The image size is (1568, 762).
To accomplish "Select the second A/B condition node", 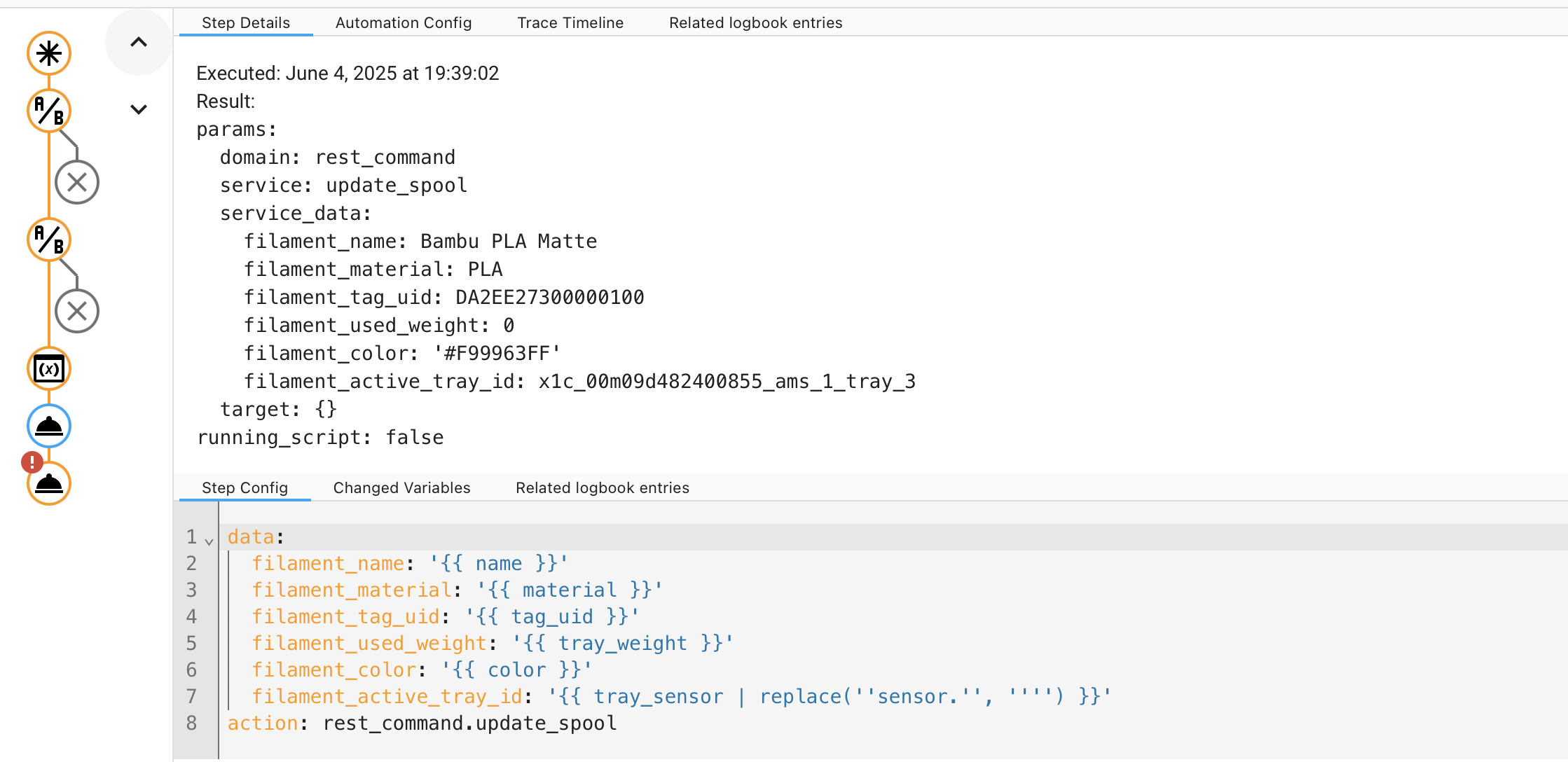I will pyautogui.click(x=48, y=240).
